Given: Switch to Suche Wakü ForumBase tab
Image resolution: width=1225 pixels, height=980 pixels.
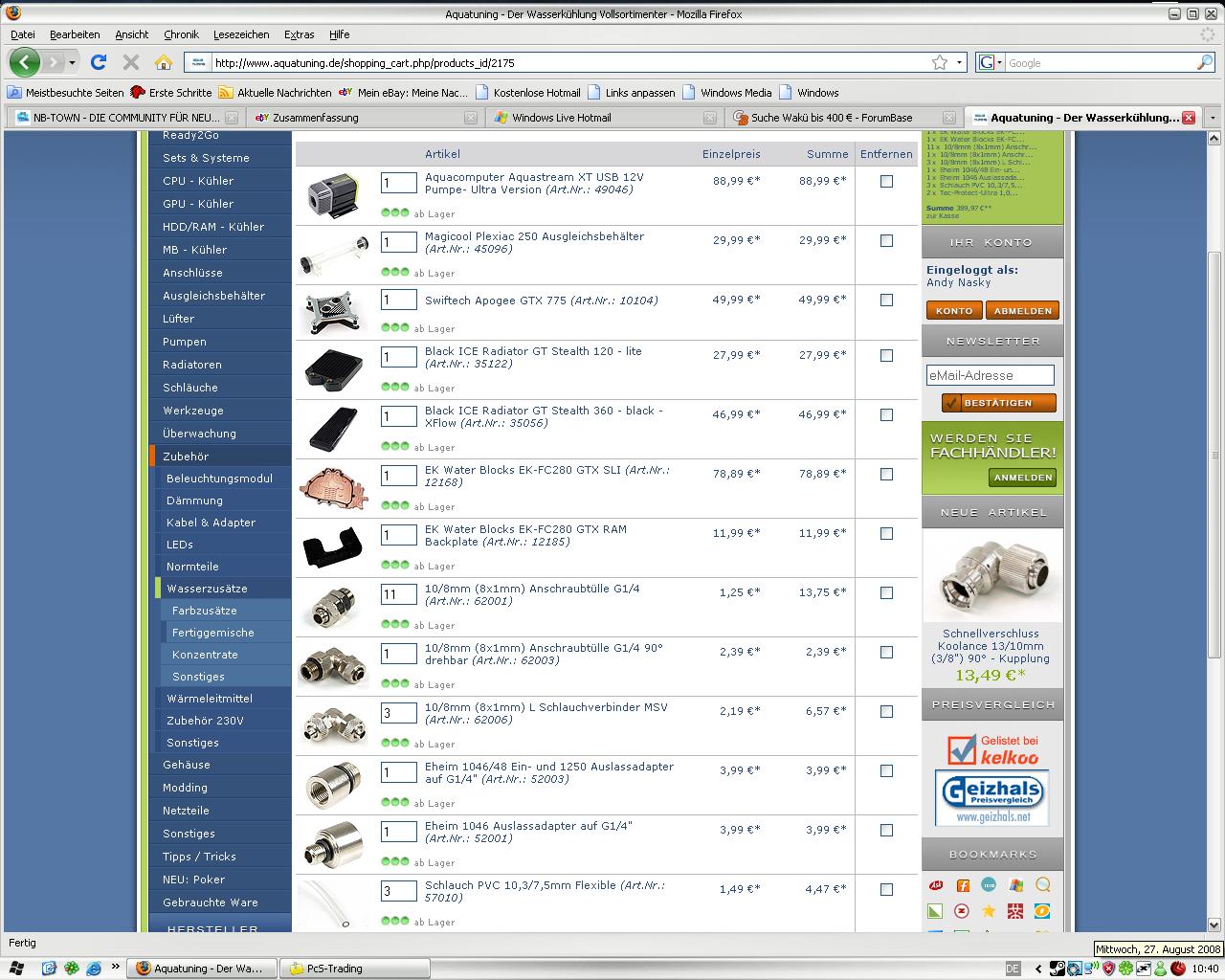Looking at the screenshot, I should click(x=842, y=118).
